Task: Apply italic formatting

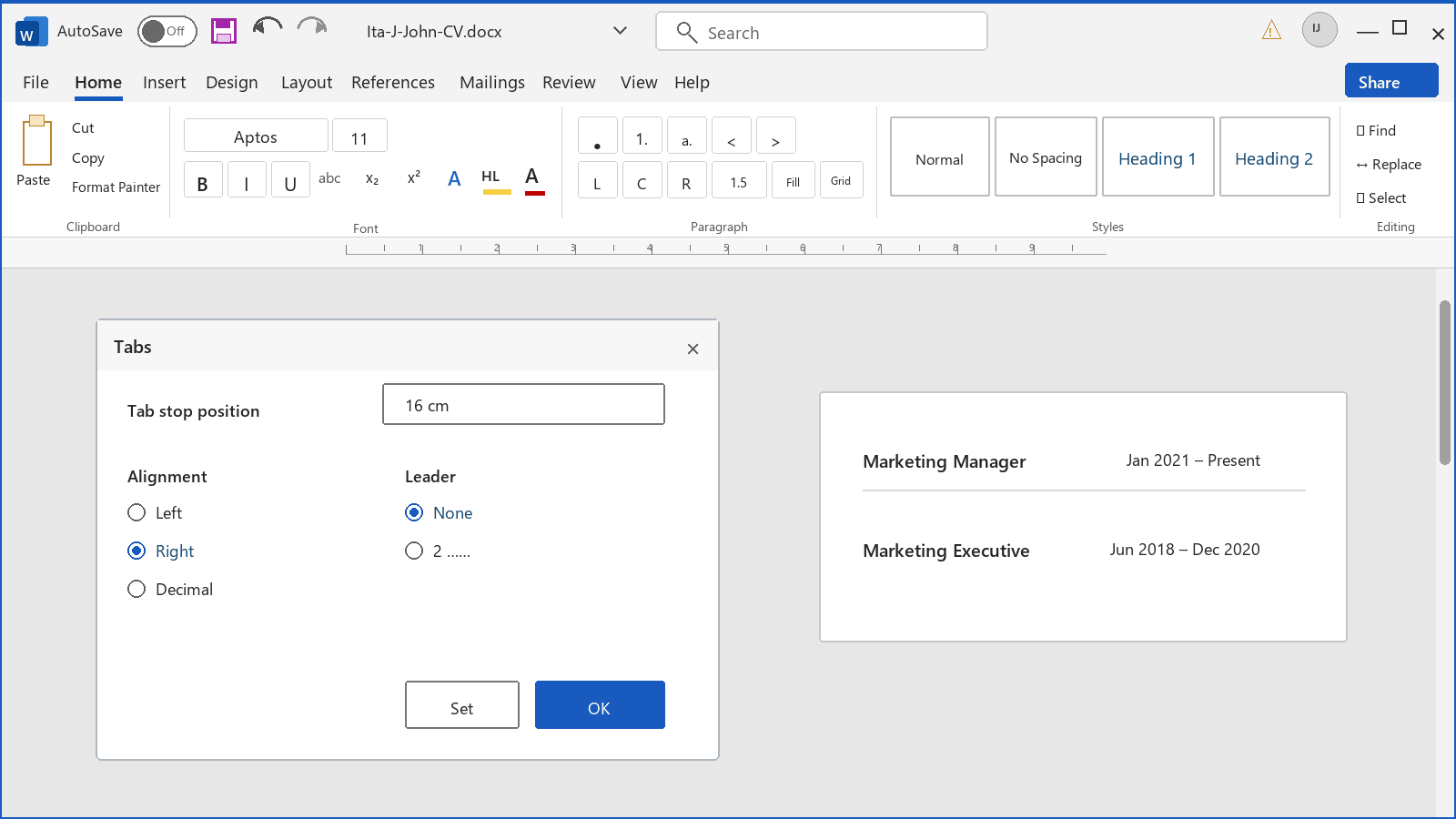Action: 247,180
